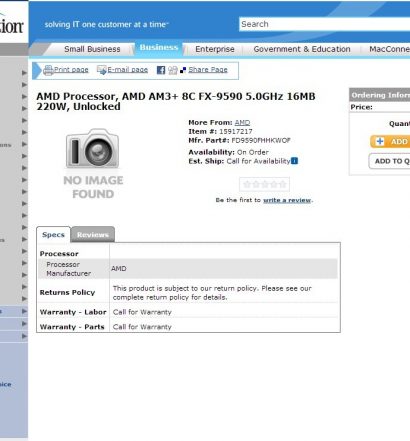410x441 pixels.
Task: Click the ADD TO Q button
Action: (389, 161)
